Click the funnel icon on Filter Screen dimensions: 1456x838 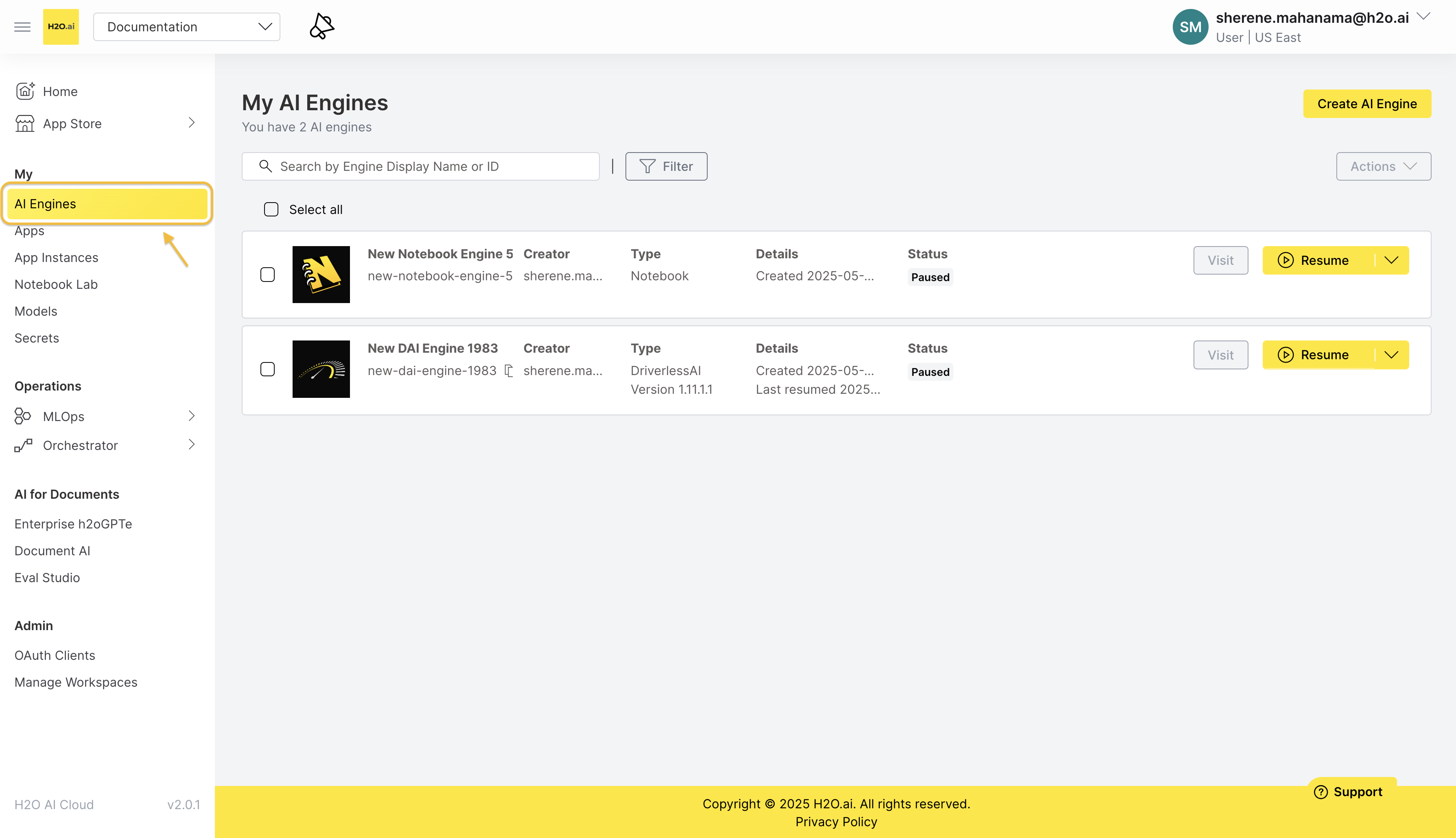pyautogui.click(x=647, y=166)
